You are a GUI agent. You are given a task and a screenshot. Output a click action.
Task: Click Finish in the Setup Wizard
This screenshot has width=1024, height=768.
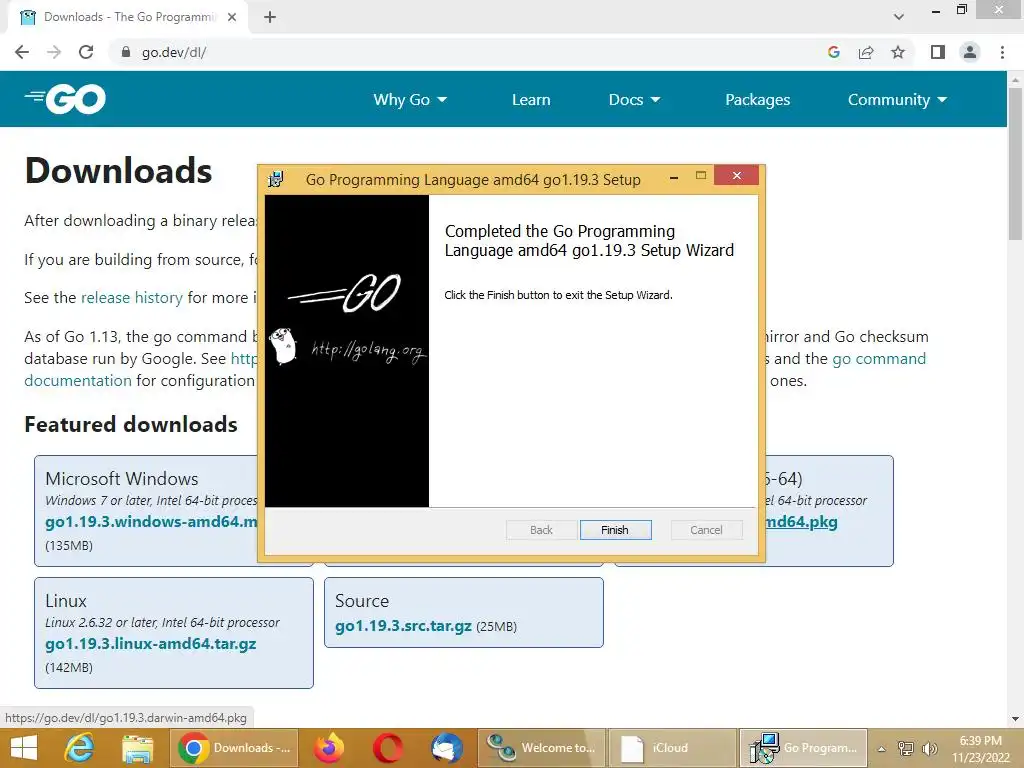pyautogui.click(x=615, y=530)
